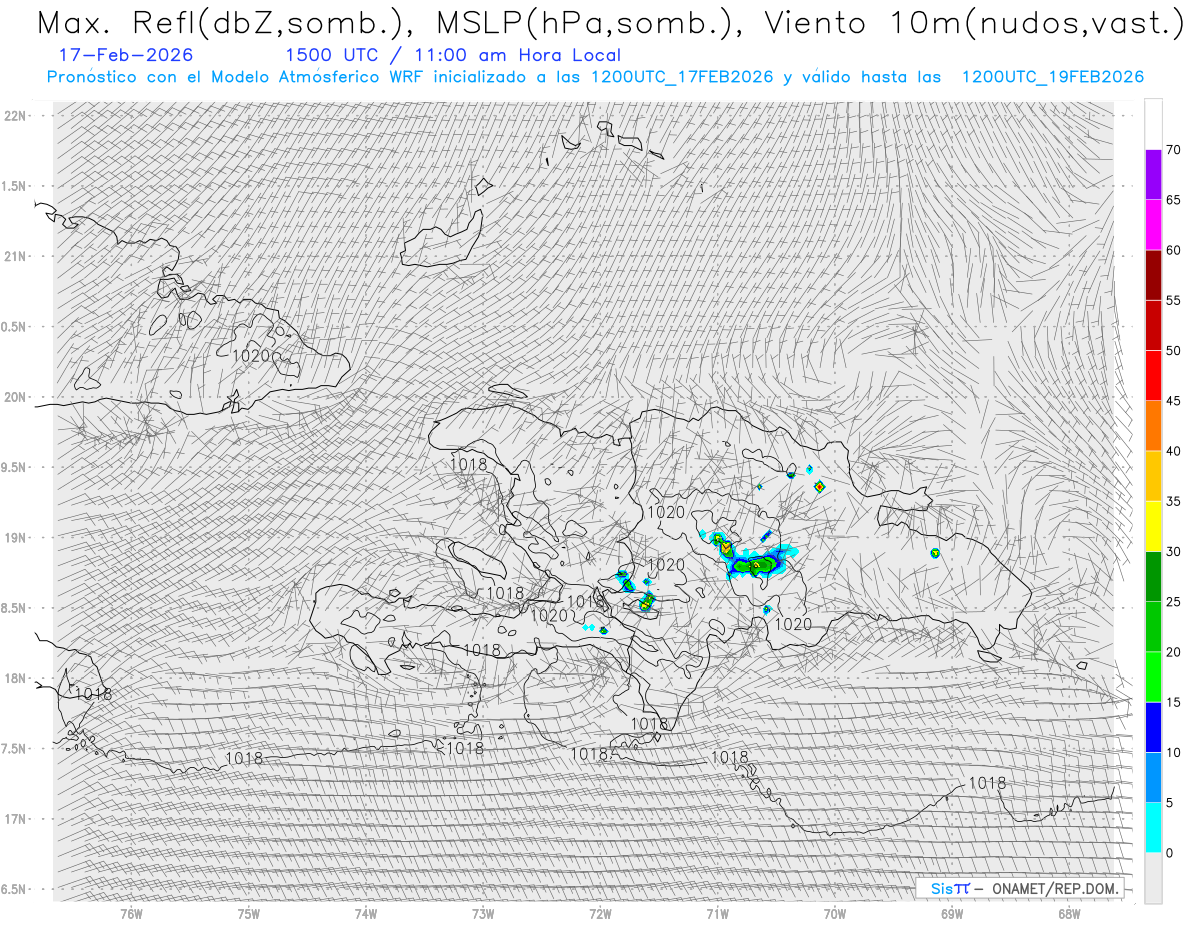This screenshot has width=1200, height=927.
Task: Click the '70W' longitude axis label
Action: coord(835,913)
